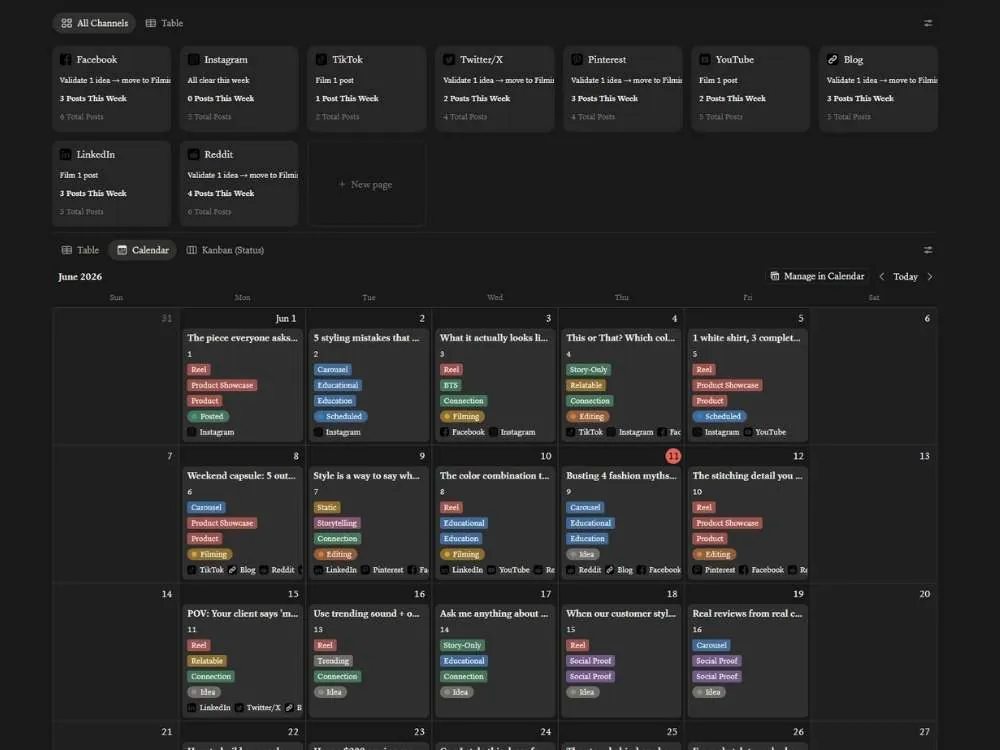Click Idea status tag on June 11 card
1000x750 pixels.
click(582, 554)
